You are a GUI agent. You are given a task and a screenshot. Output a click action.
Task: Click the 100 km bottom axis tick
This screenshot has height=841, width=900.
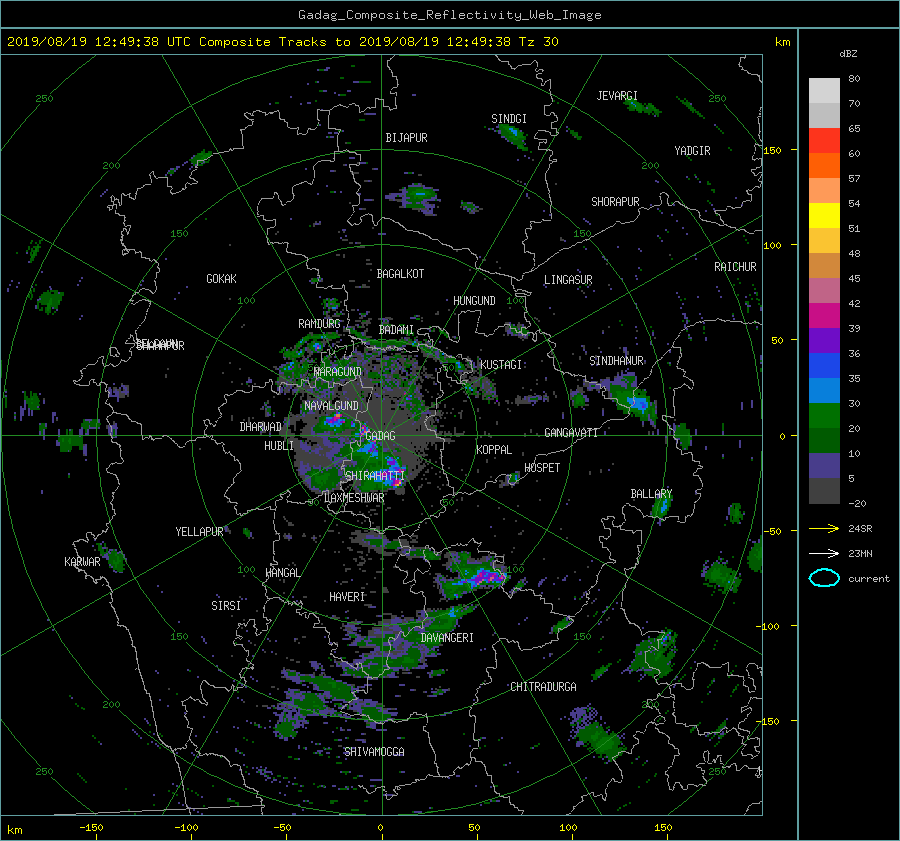pos(568,827)
